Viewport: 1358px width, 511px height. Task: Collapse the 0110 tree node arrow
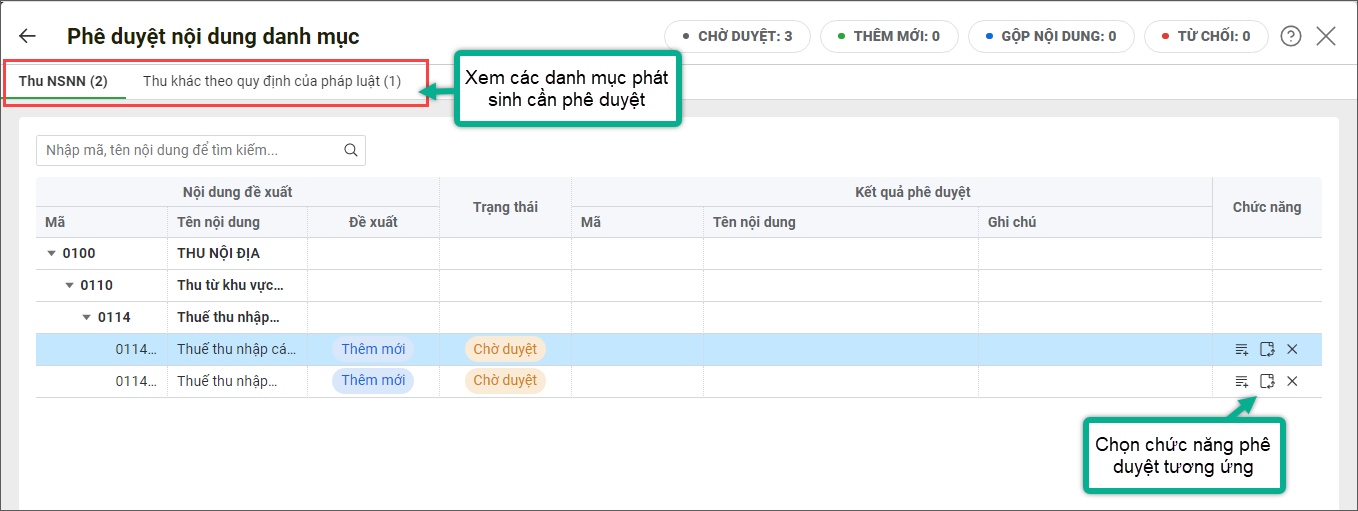[x=69, y=286]
